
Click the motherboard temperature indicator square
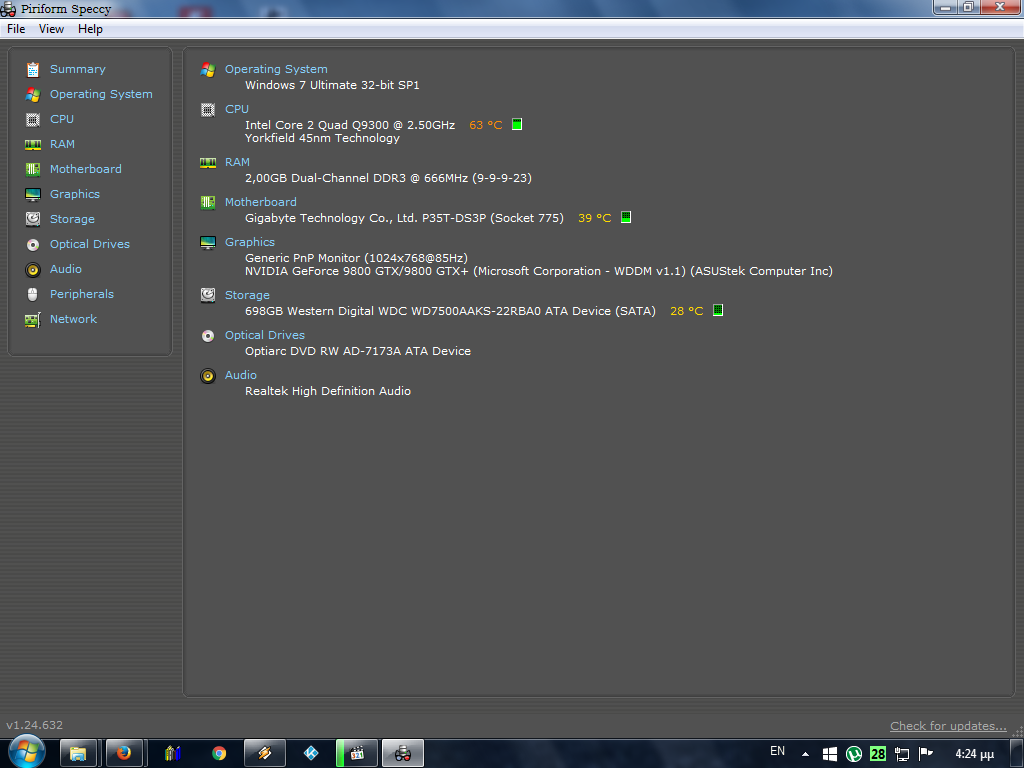tap(626, 217)
